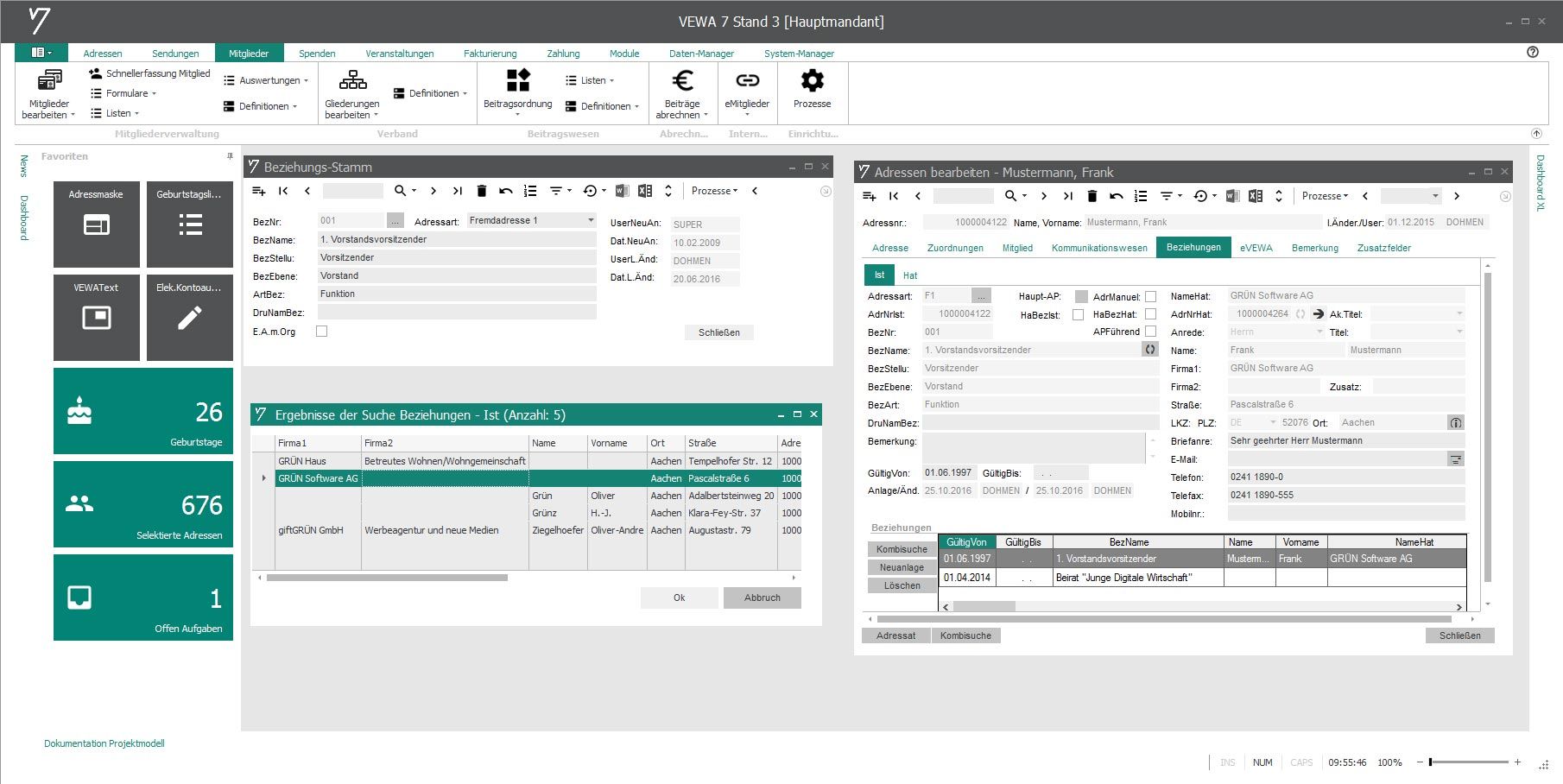Click Schließen in Beziehungs-Stamm window
This screenshot has height=784, width=1563.
tap(719, 332)
